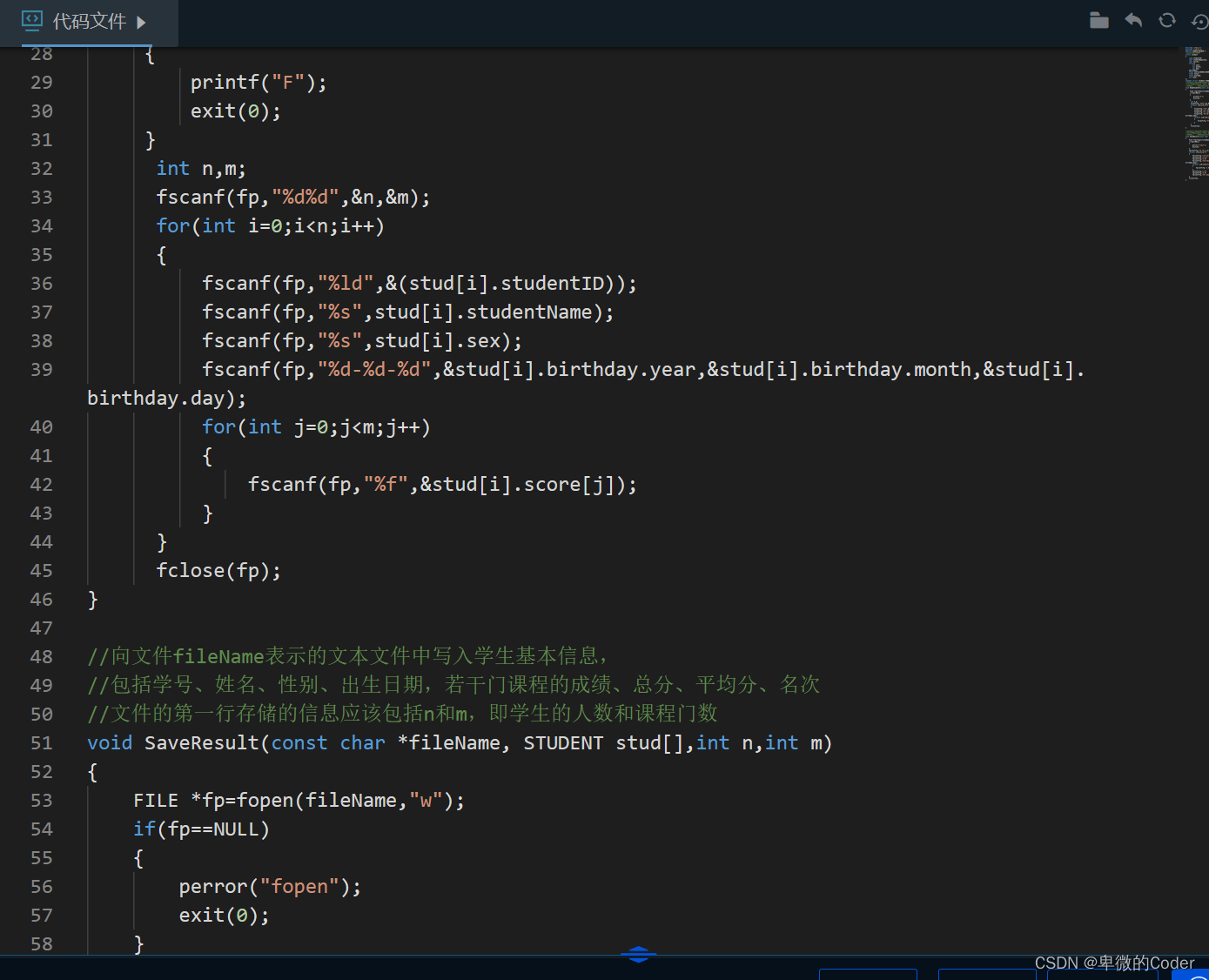This screenshot has height=980, width=1209.
Task: Click the fscanf line reading studentID
Action: pyautogui.click(x=420, y=284)
